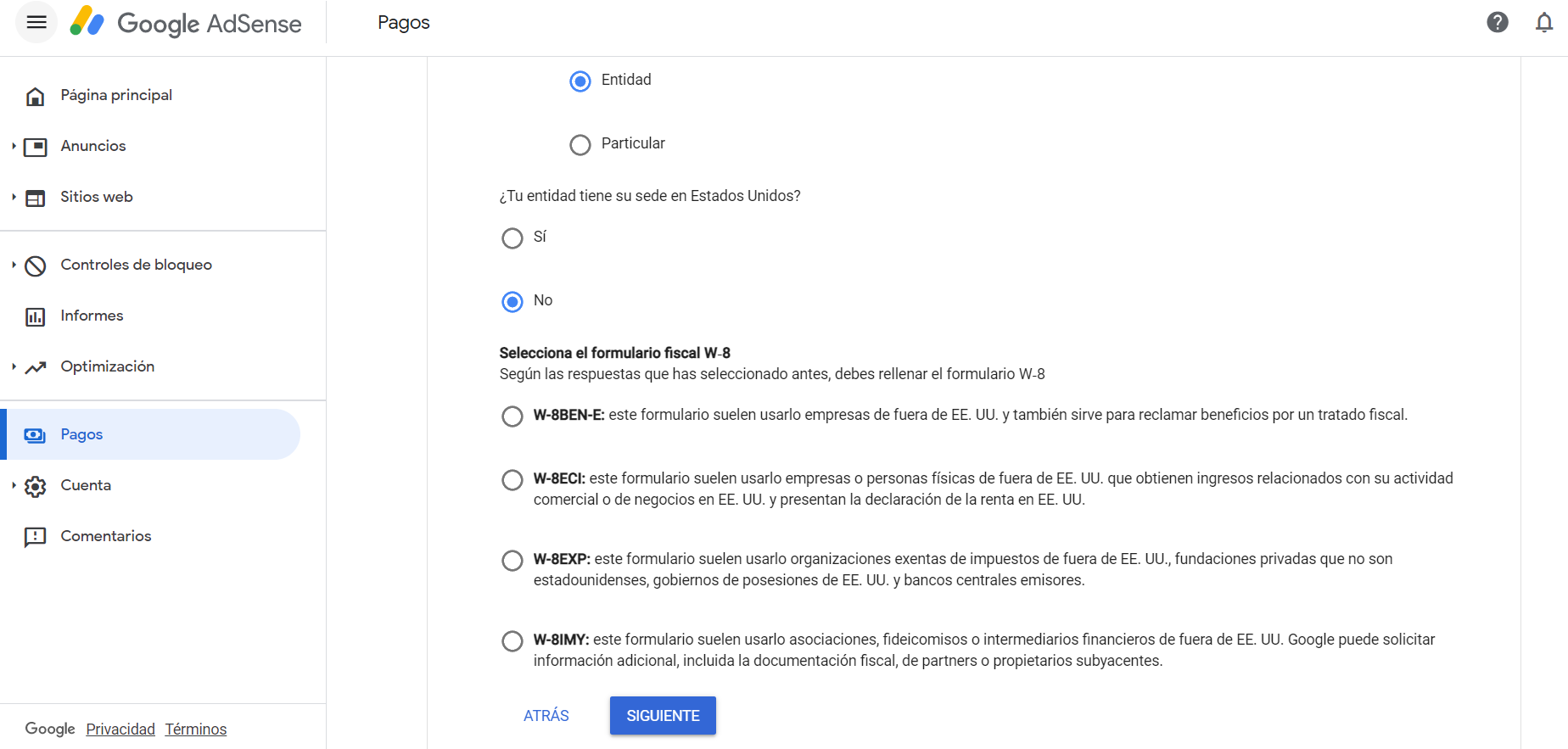This screenshot has height=749, width=1568.
Task: Click the ATRÁS button
Action: click(x=546, y=716)
